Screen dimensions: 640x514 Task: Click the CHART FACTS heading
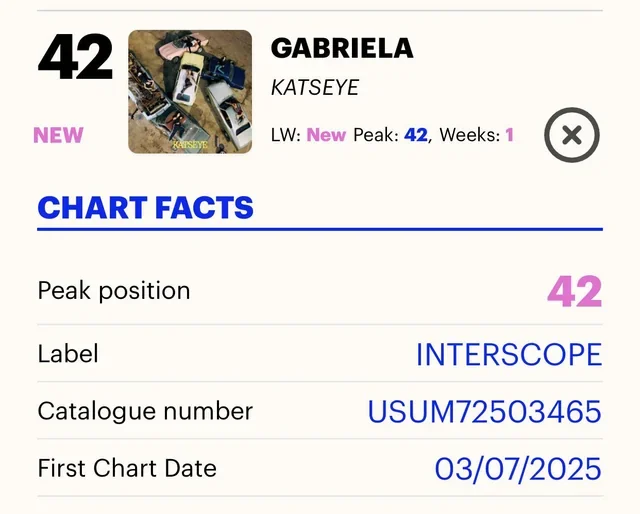(146, 208)
